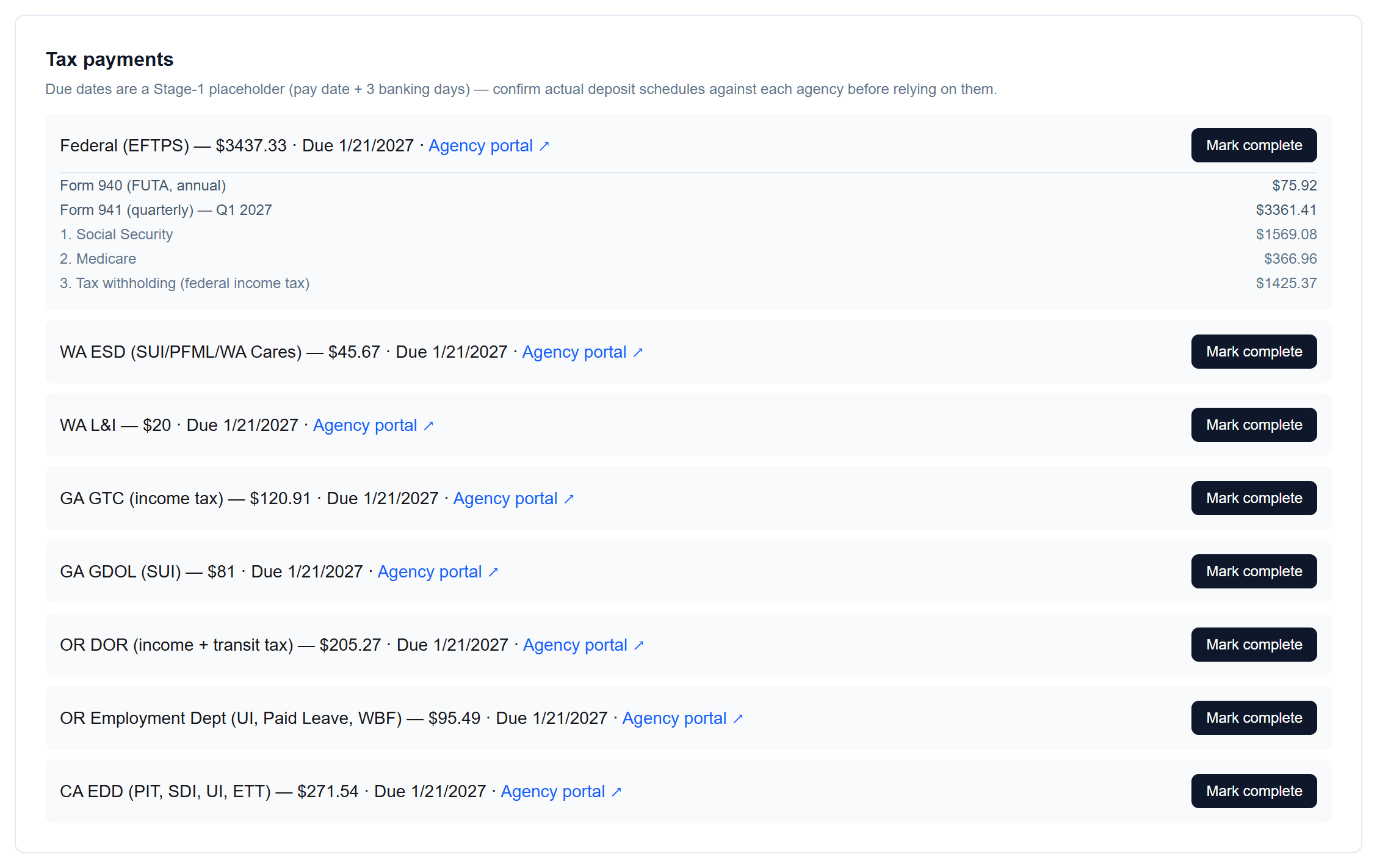Open the GA GDOL agency portal link
This screenshot has width=1377, height=868.
[x=438, y=572]
